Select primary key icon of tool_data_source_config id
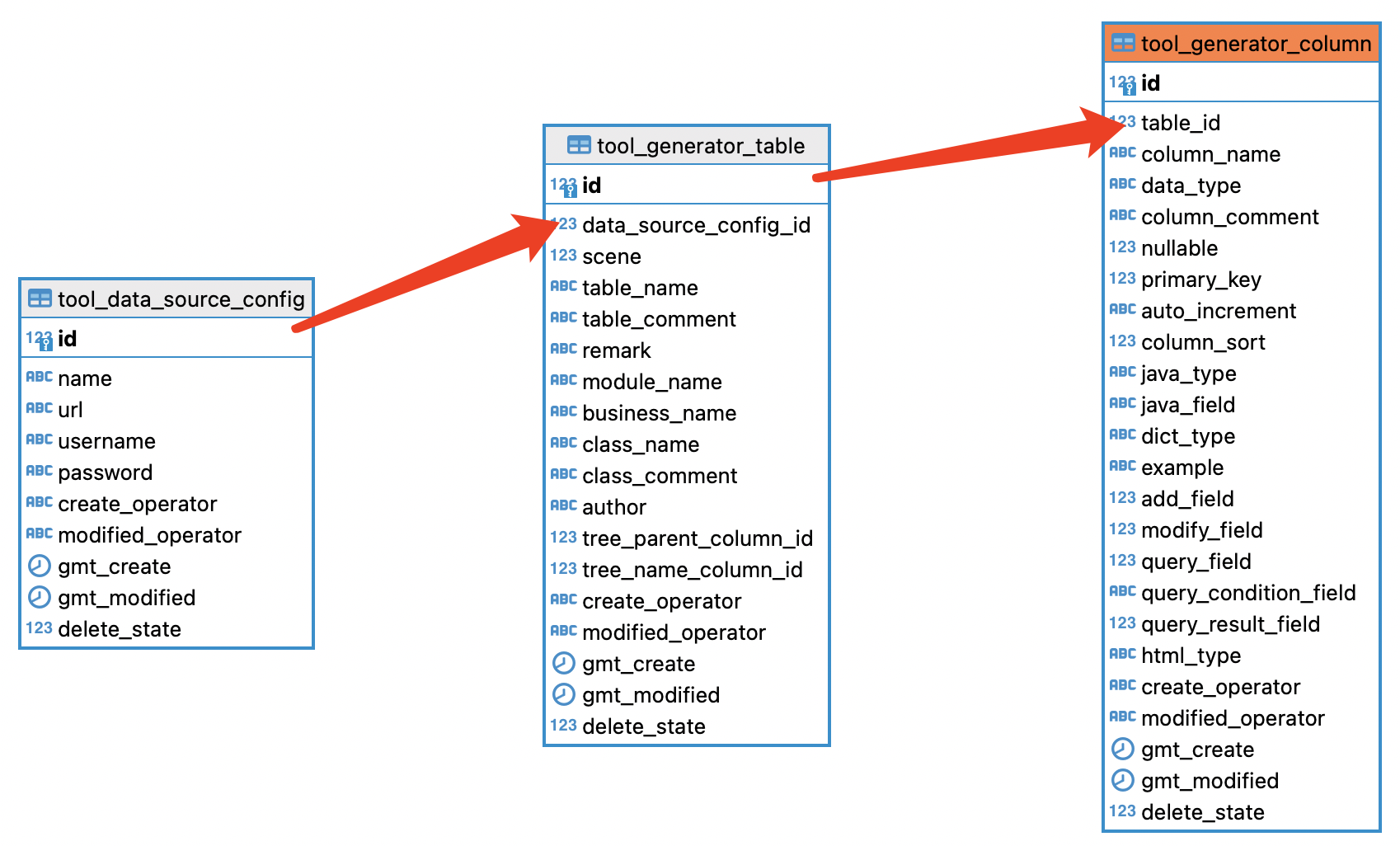 click(x=40, y=339)
